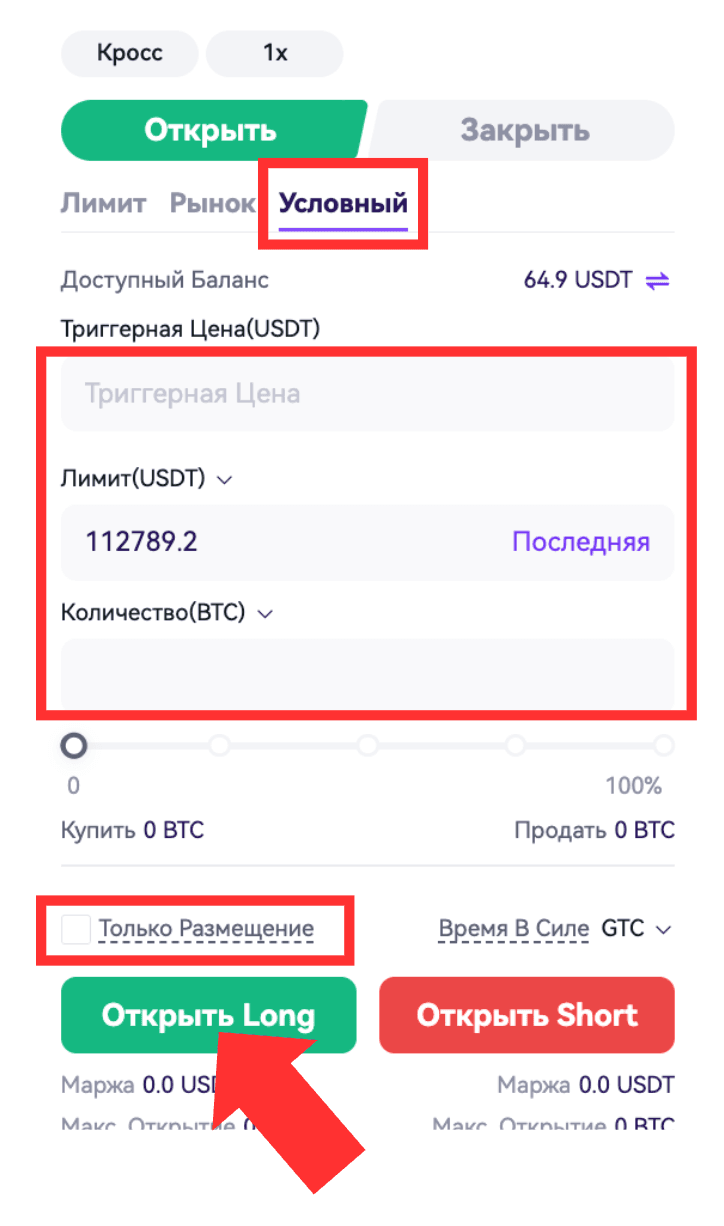This screenshot has width=724, height=1226.
Task: Click the Последняя last price link
Action: 581,542
